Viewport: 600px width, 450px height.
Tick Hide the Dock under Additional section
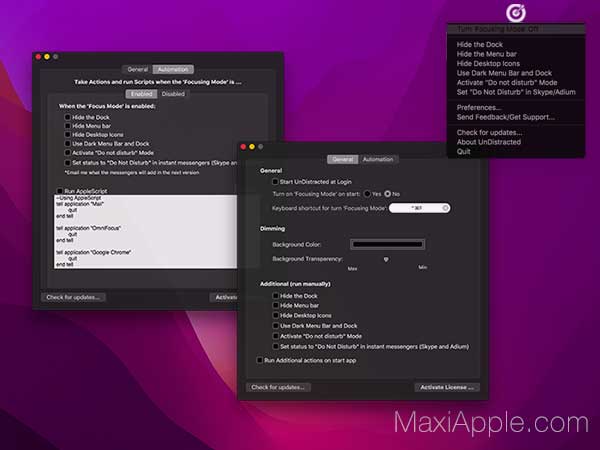[276, 296]
